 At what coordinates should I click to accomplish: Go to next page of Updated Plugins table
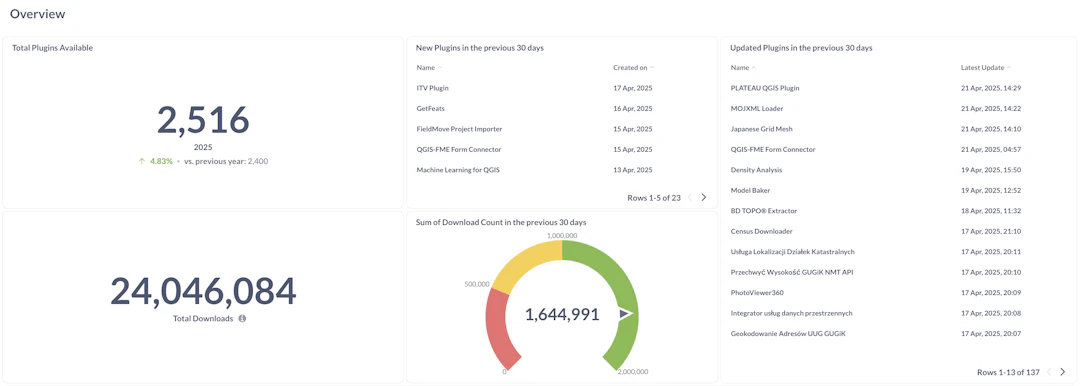[1062, 372]
